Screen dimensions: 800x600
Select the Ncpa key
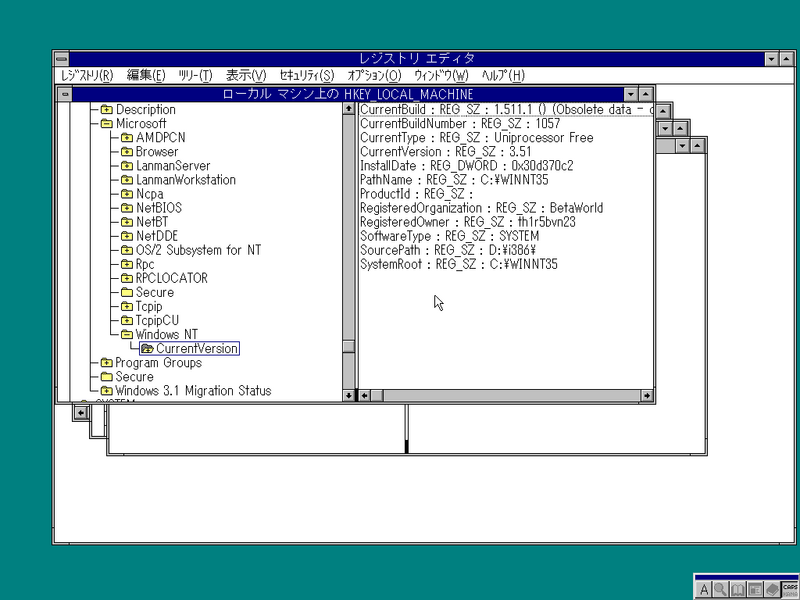click(149, 194)
